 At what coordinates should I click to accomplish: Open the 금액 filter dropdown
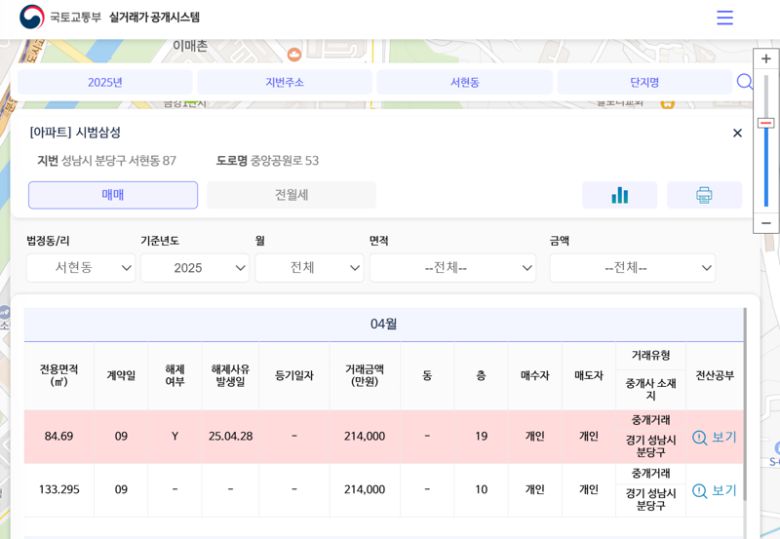(632, 268)
